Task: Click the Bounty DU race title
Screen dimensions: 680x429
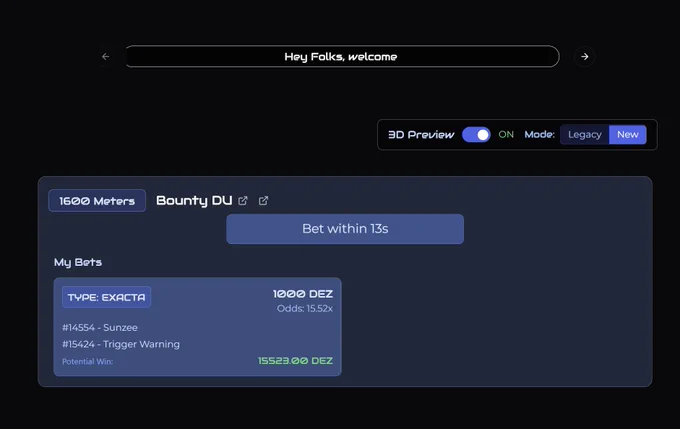Action: pyautogui.click(x=194, y=200)
